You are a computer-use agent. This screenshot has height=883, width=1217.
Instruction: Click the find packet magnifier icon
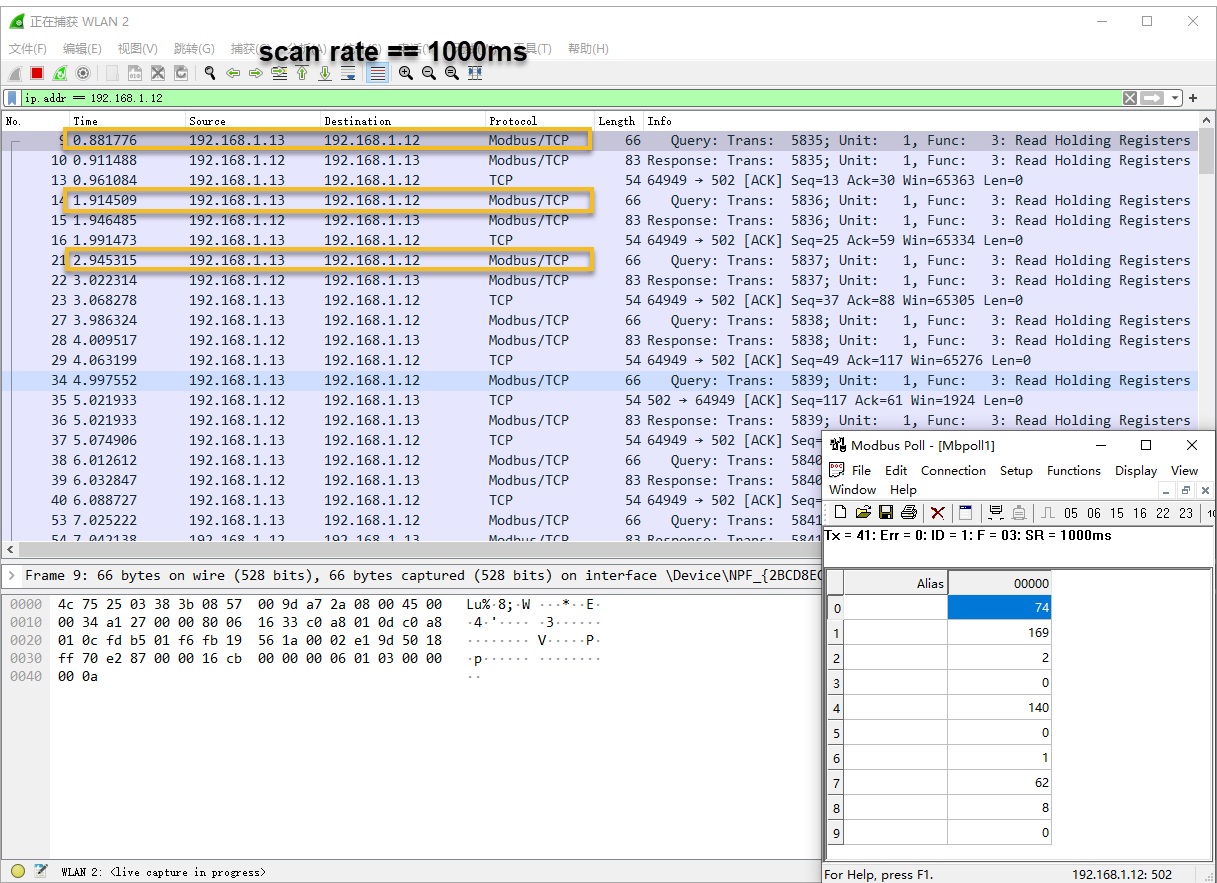pos(210,73)
